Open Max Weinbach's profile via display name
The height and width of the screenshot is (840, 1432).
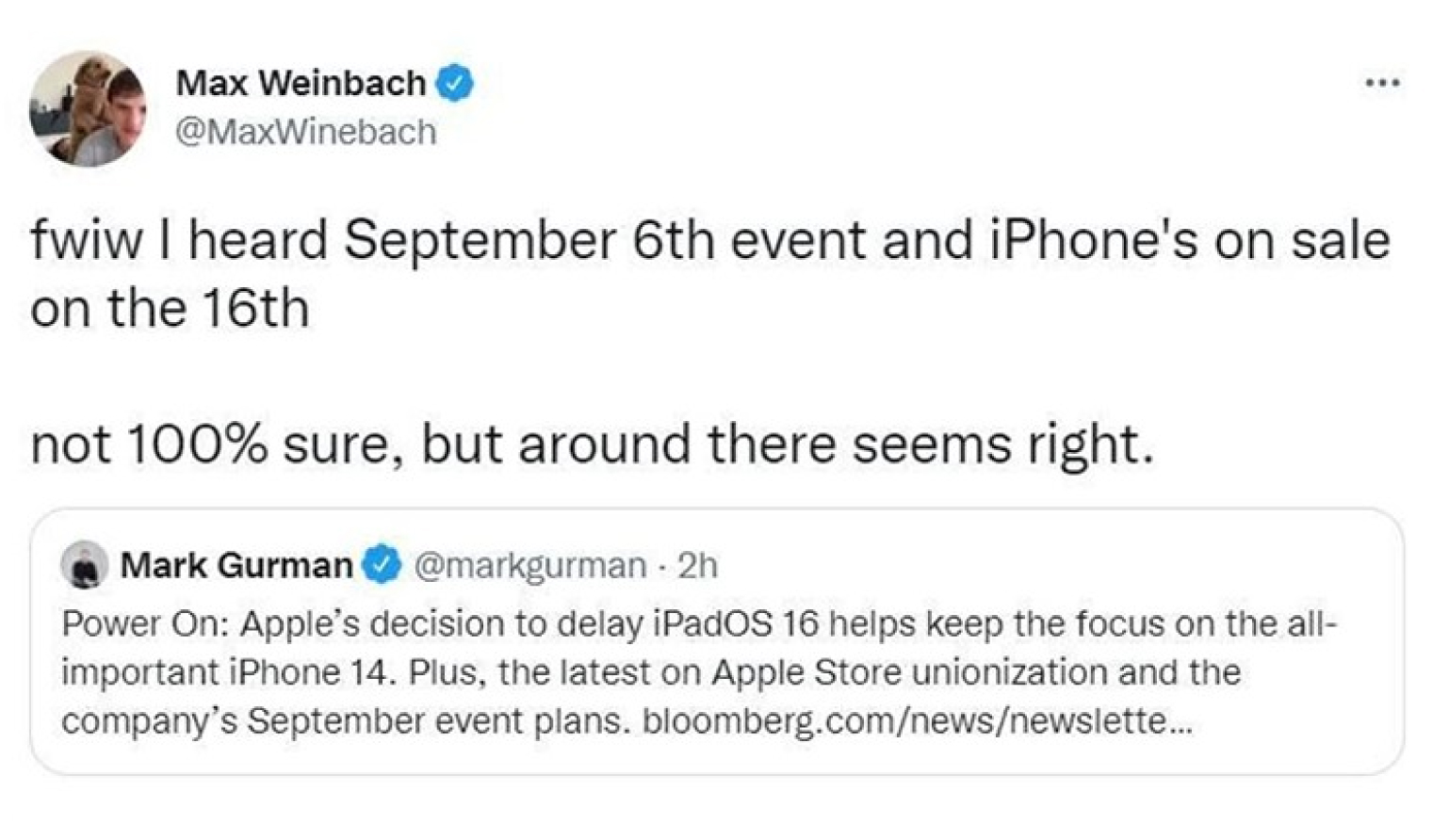(x=301, y=84)
